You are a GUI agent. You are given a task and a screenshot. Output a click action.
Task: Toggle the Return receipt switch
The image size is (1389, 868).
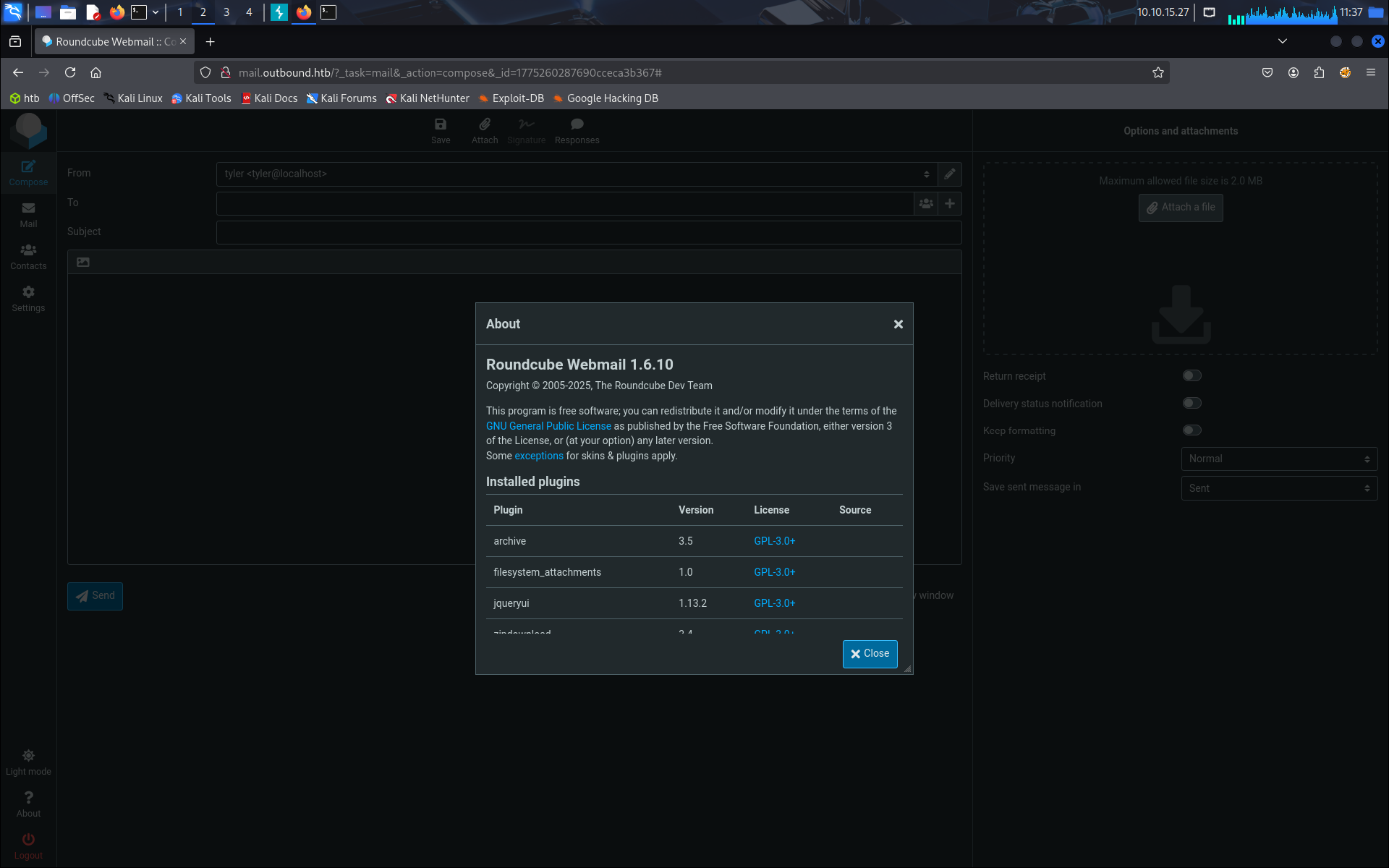point(1192,375)
